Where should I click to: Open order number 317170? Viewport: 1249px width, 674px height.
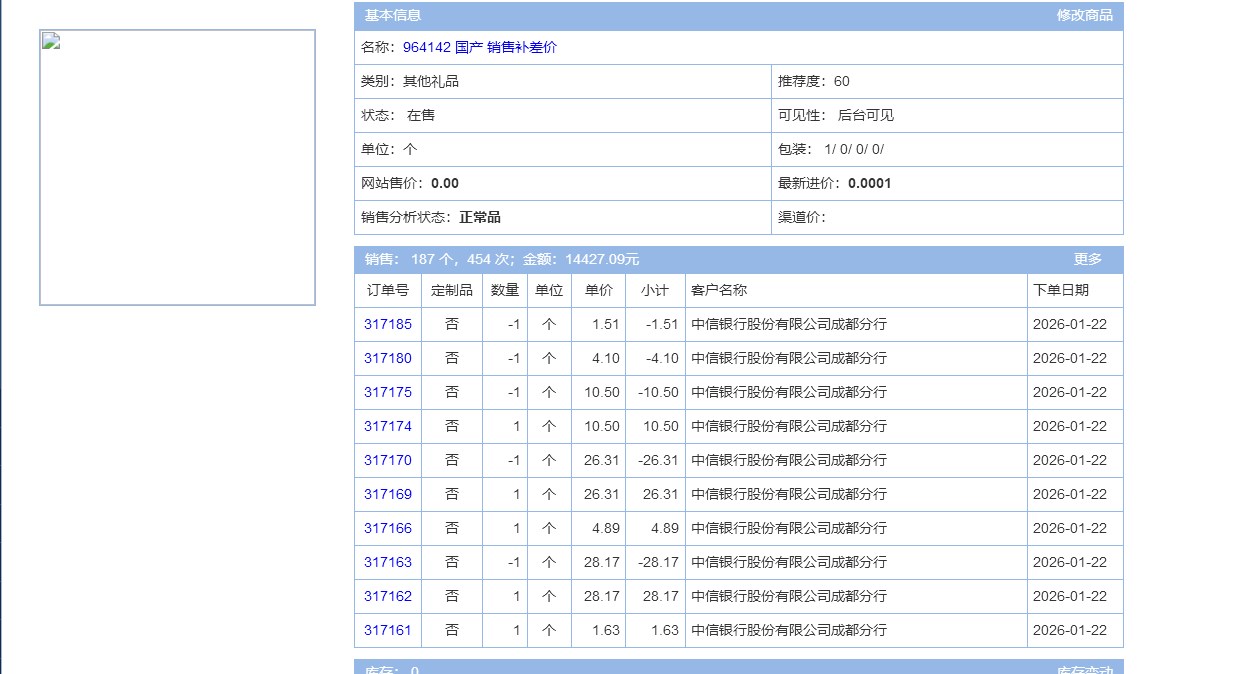(x=387, y=461)
